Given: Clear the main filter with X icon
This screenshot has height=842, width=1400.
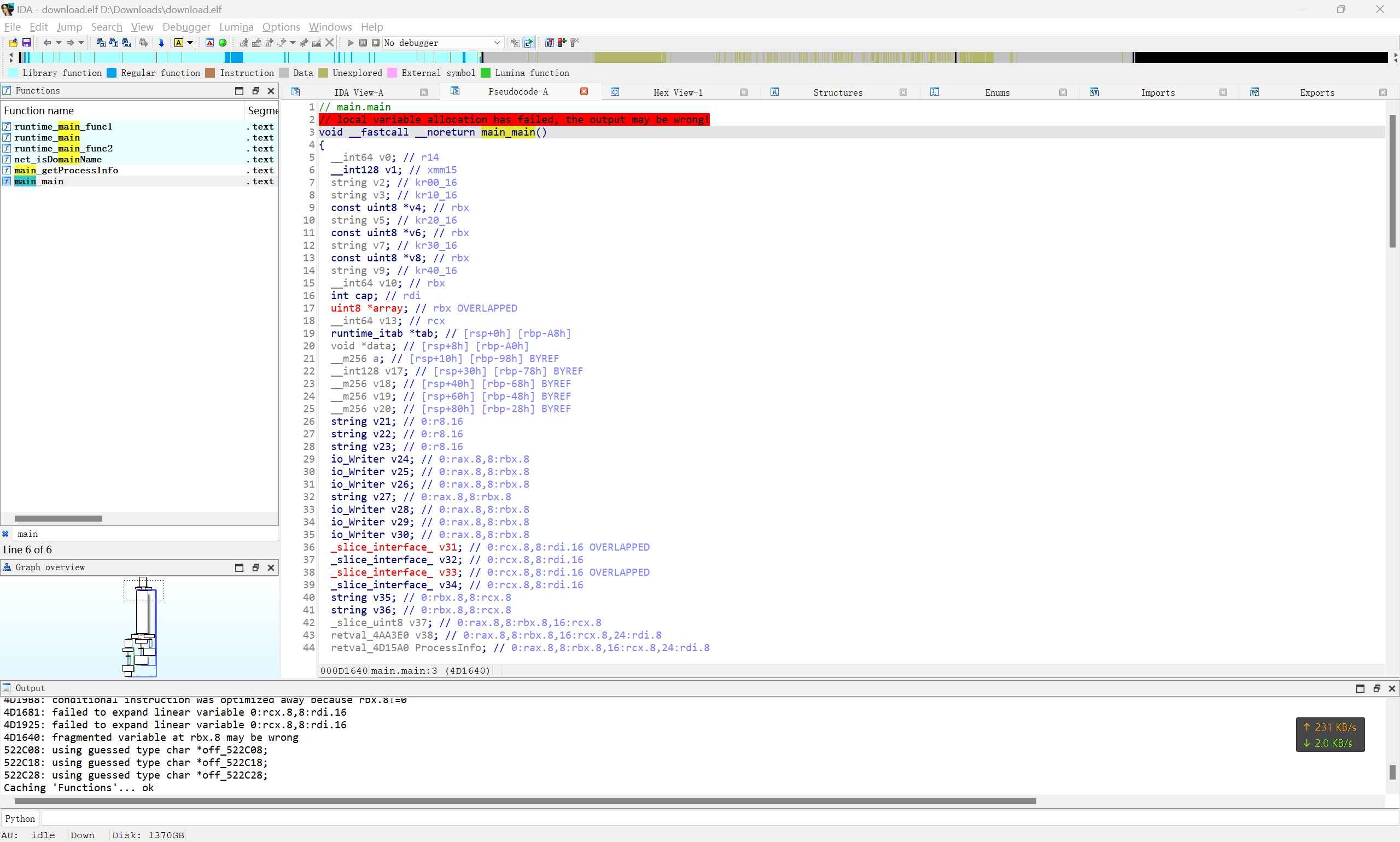Looking at the screenshot, I should [5, 534].
